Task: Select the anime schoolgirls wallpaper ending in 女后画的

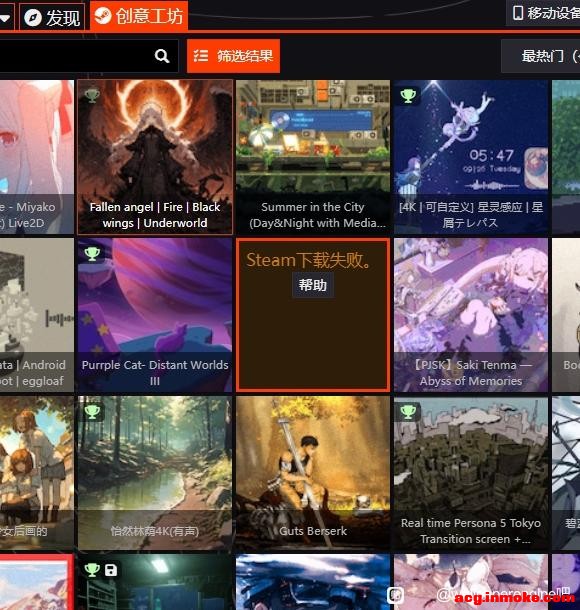Action: coord(37,473)
